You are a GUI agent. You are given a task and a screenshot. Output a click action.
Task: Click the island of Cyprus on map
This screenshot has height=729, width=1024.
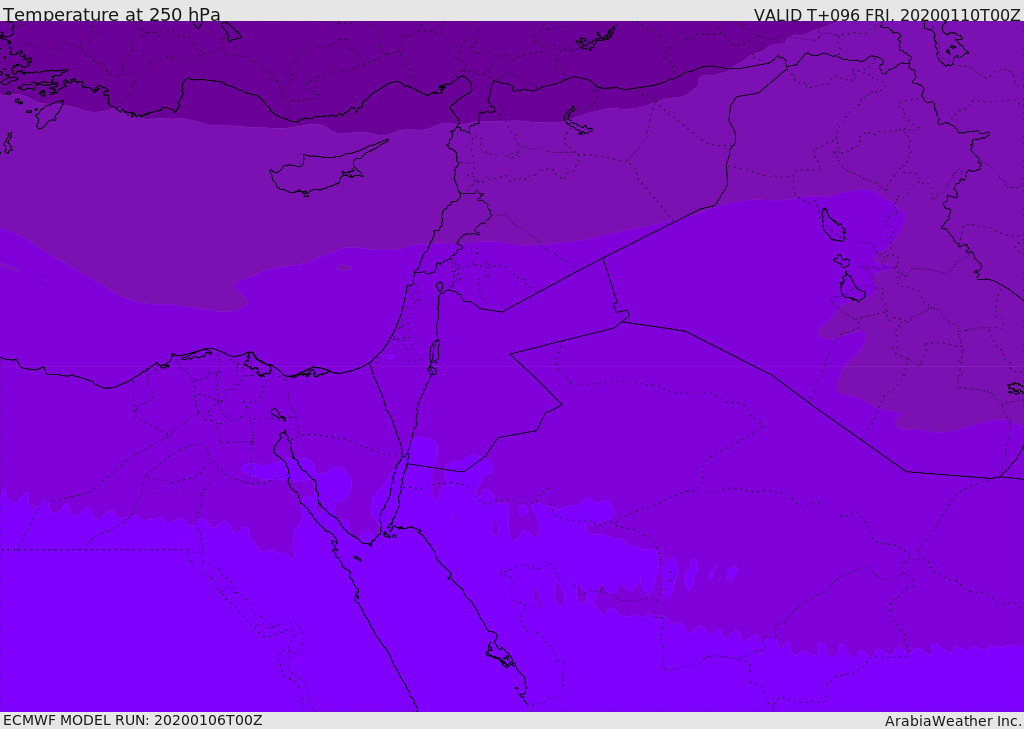click(327, 170)
